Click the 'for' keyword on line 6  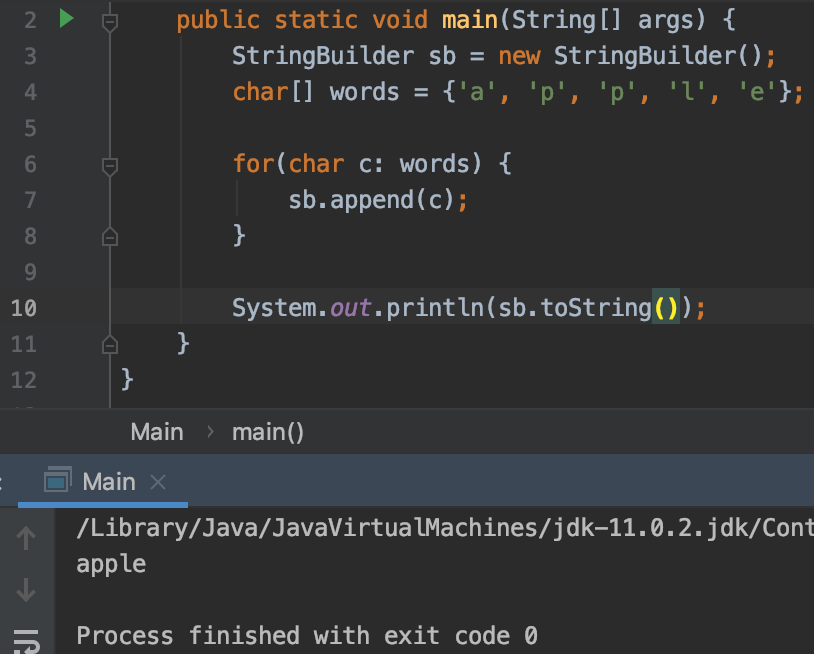pos(253,164)
